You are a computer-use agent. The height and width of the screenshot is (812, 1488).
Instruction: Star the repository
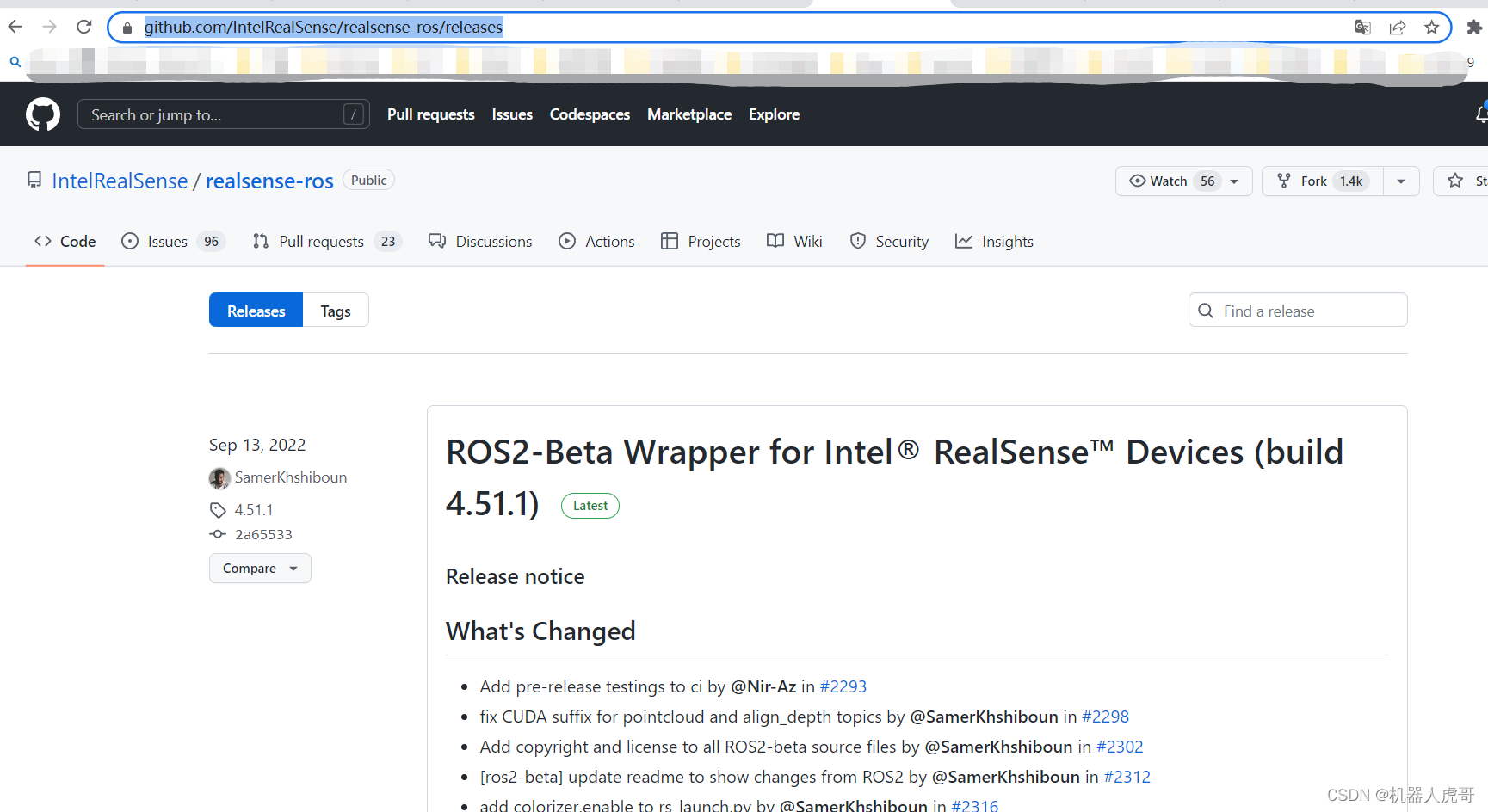click(1461, 181)
